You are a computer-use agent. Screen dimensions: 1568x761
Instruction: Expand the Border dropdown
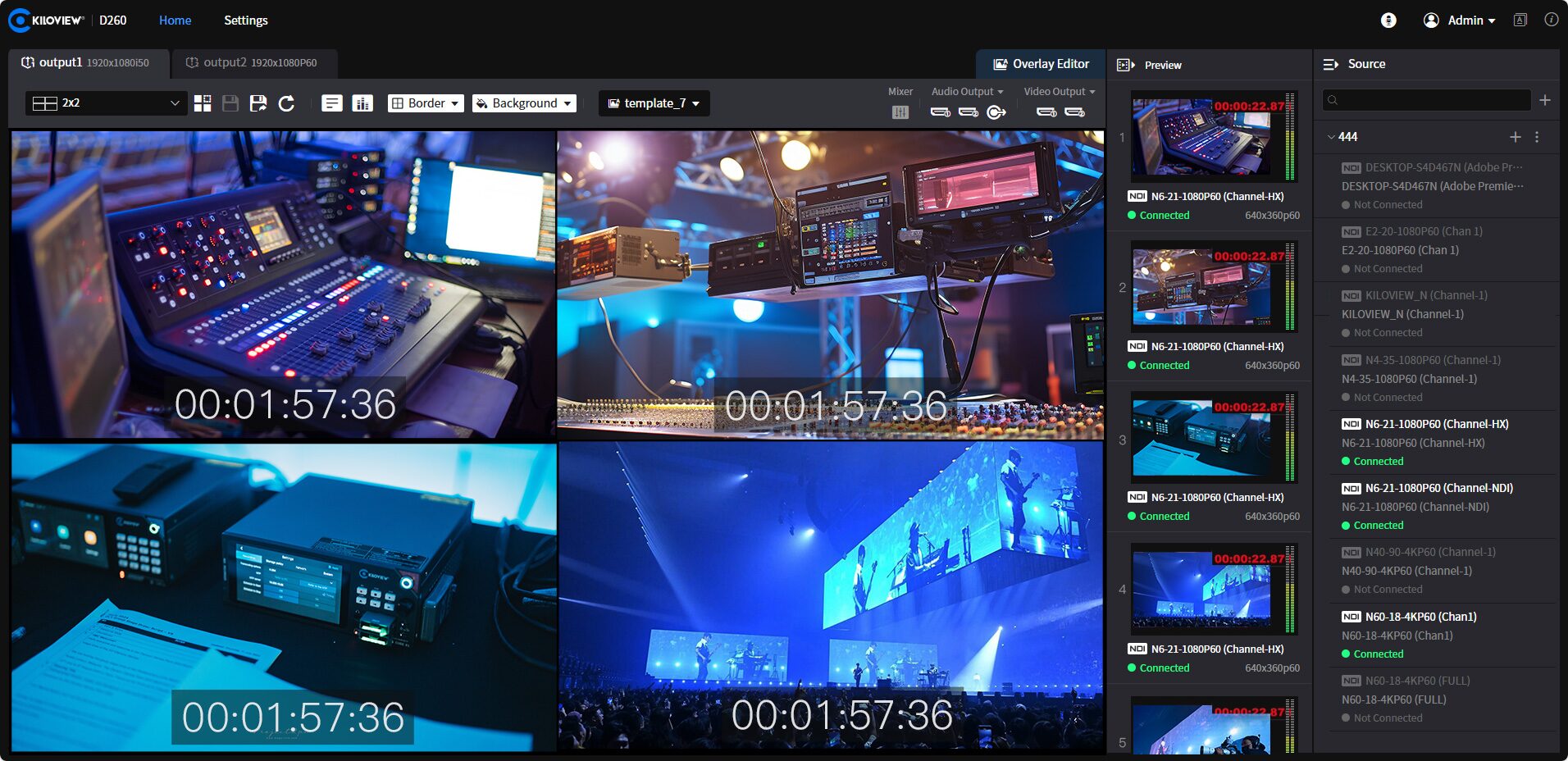[425, 103]
